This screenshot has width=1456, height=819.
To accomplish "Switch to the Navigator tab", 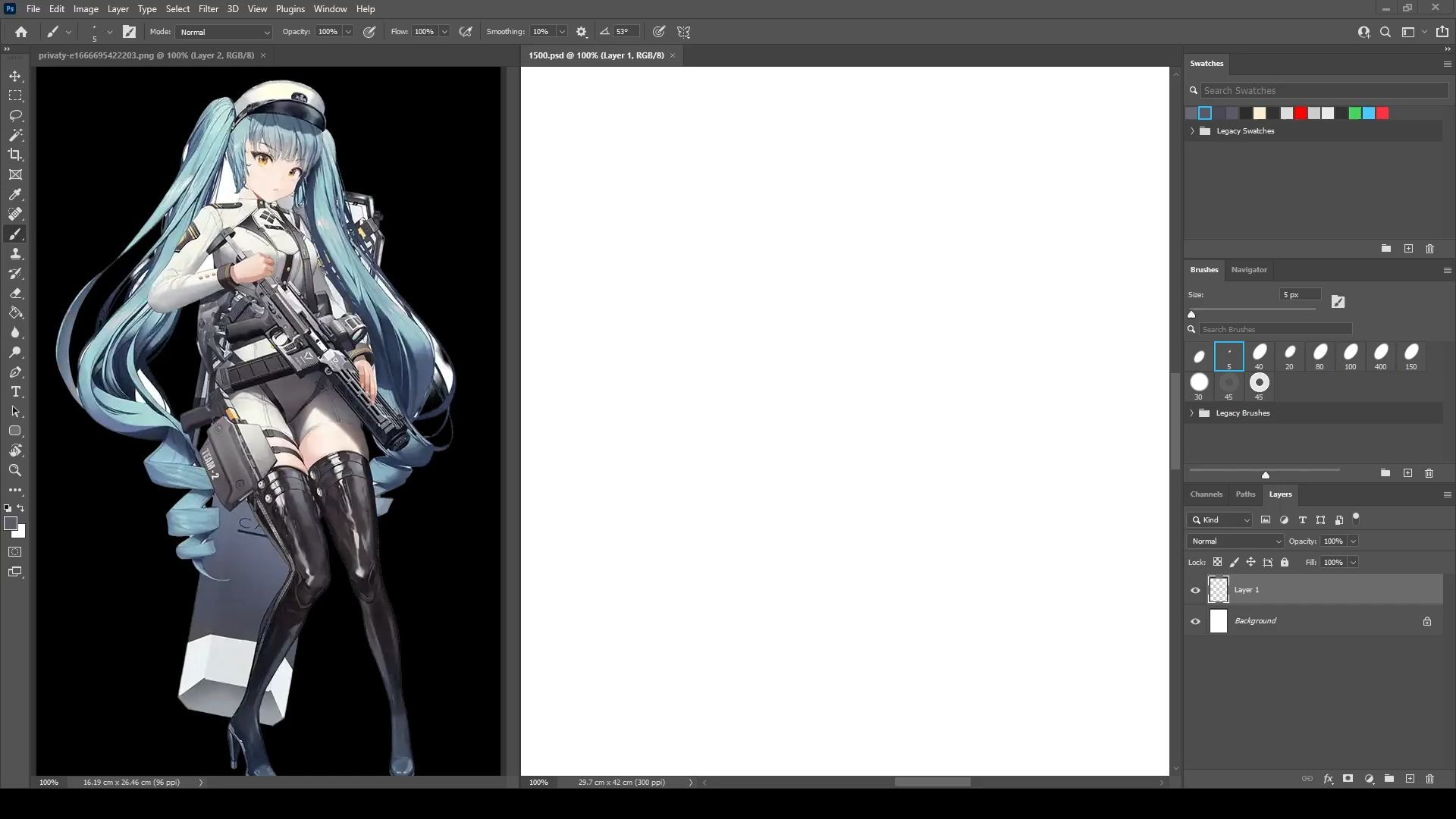I will point(1248,269).
